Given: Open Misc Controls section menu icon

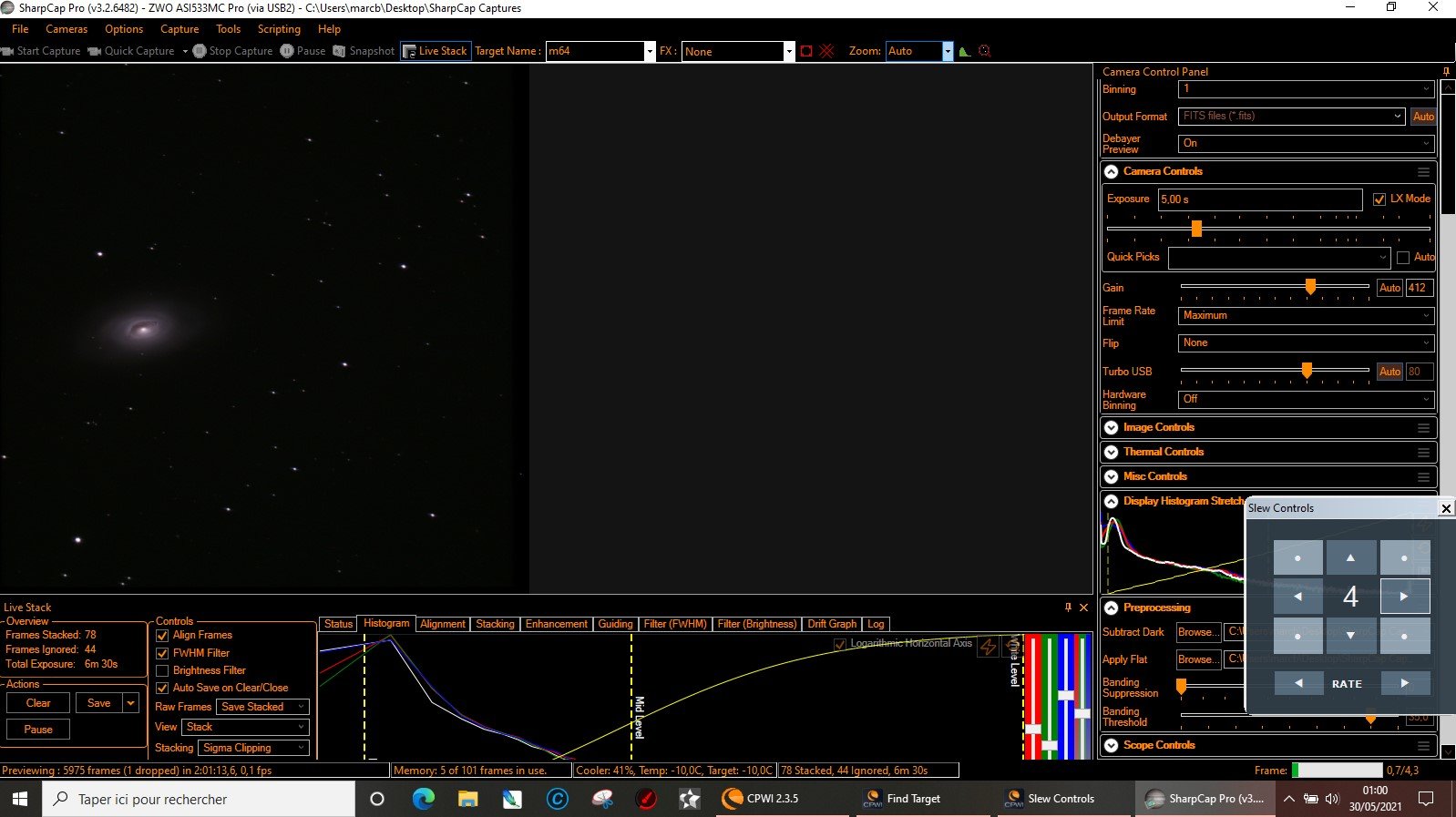Looking at the screenshot, I should [x=1423, y=476].
